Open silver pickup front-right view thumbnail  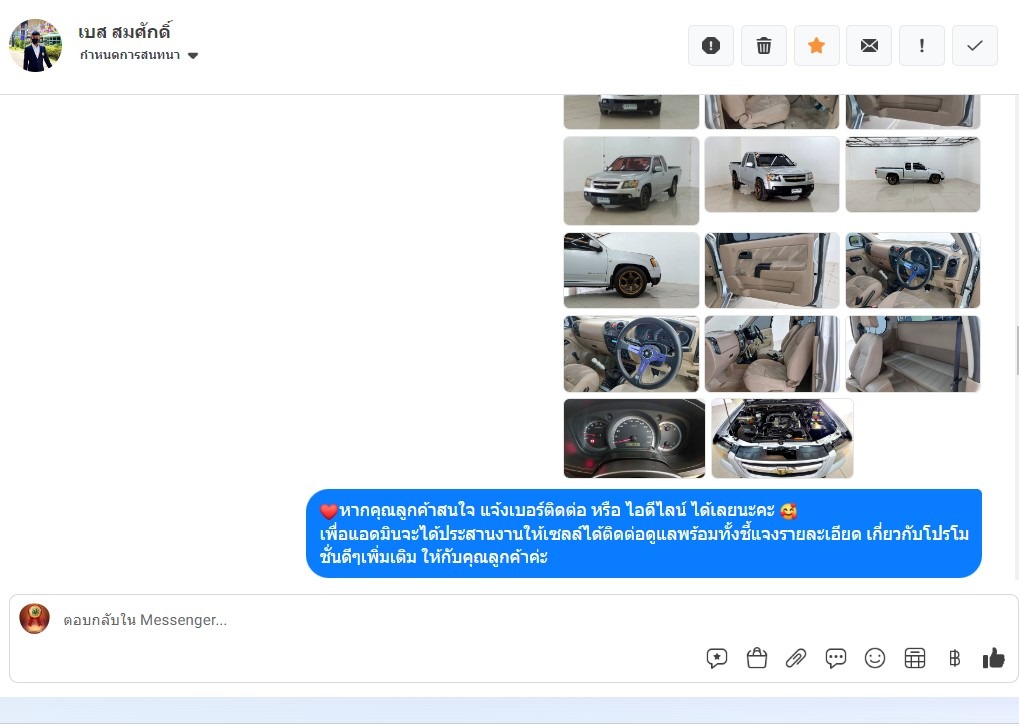772,174
